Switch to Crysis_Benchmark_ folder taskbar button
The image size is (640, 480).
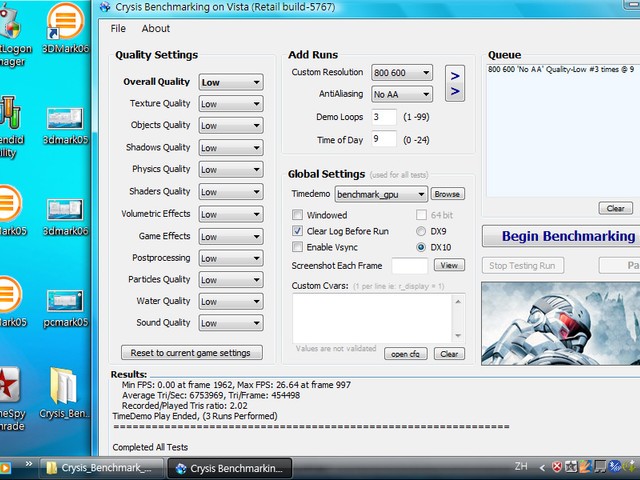tap(102, 468)
